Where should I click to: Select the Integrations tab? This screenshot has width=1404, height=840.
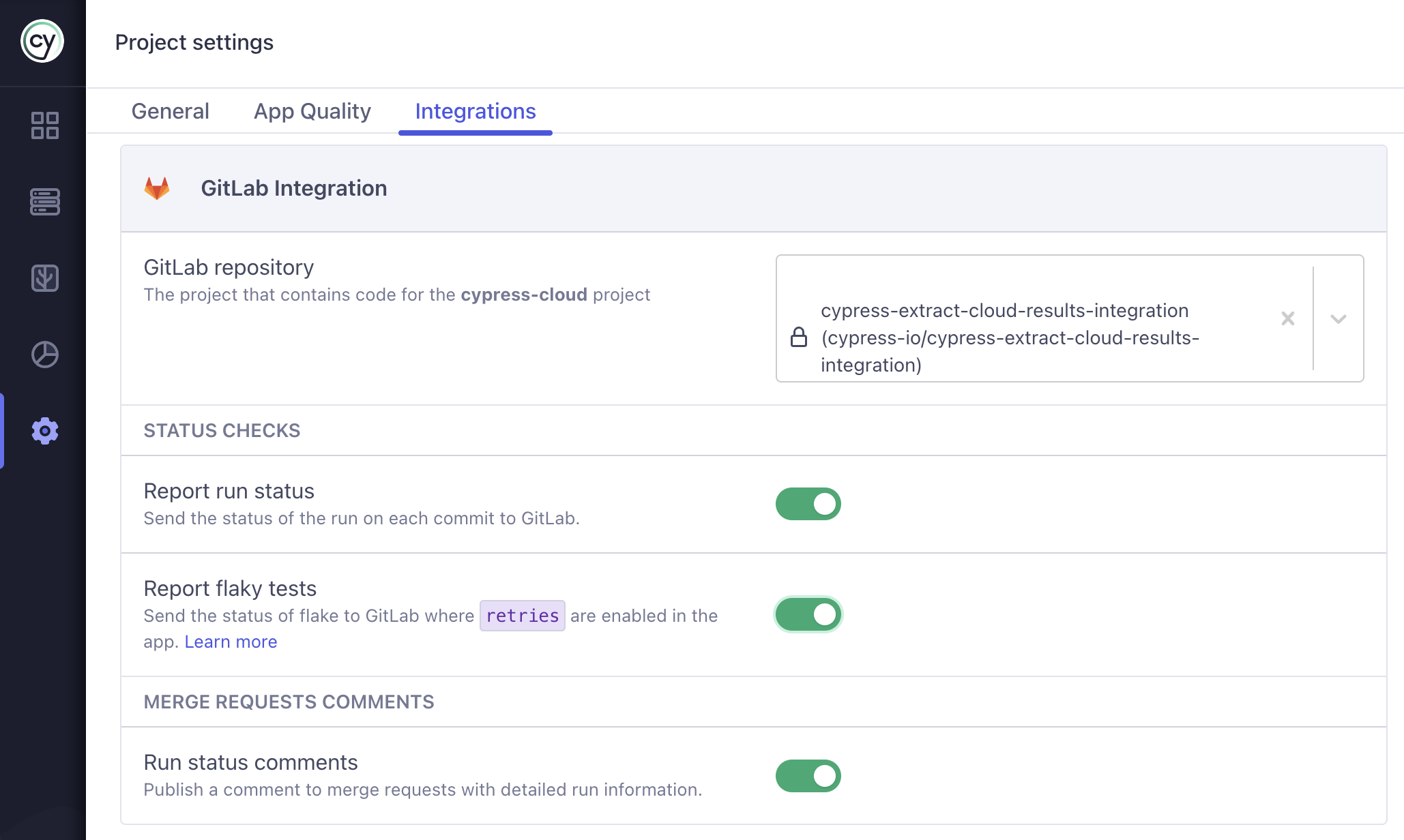click(x=476, y=111)
